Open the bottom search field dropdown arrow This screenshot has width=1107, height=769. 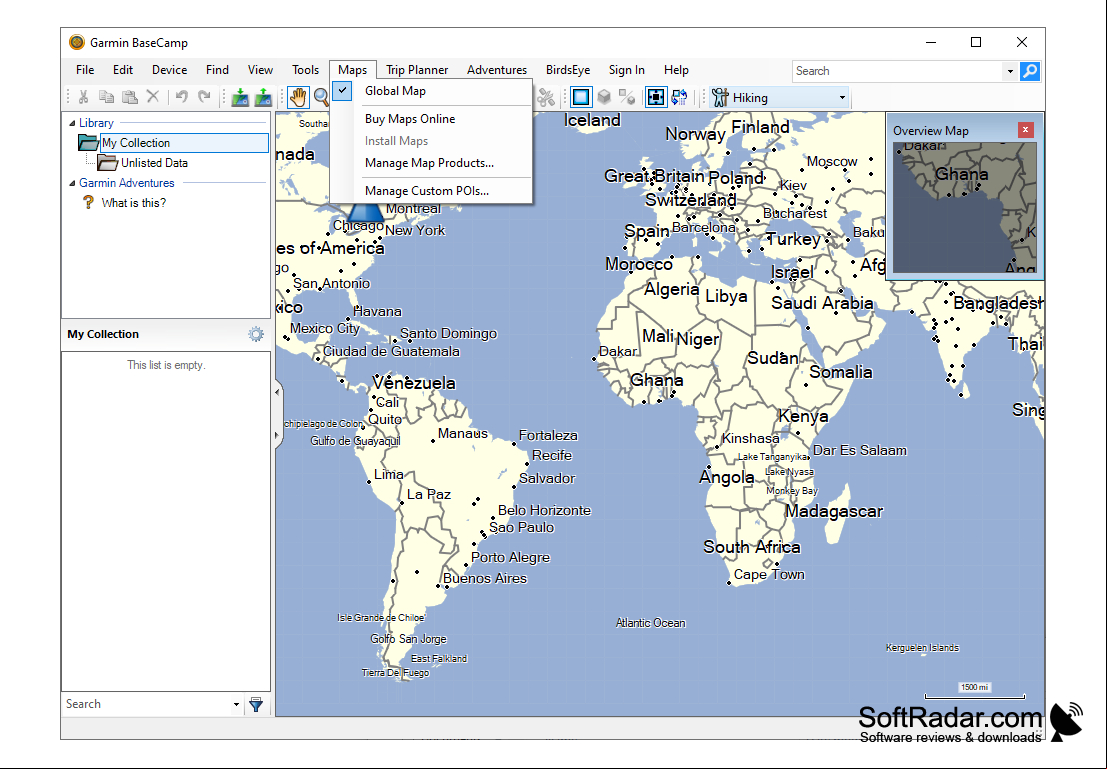[x=237, y=704]
